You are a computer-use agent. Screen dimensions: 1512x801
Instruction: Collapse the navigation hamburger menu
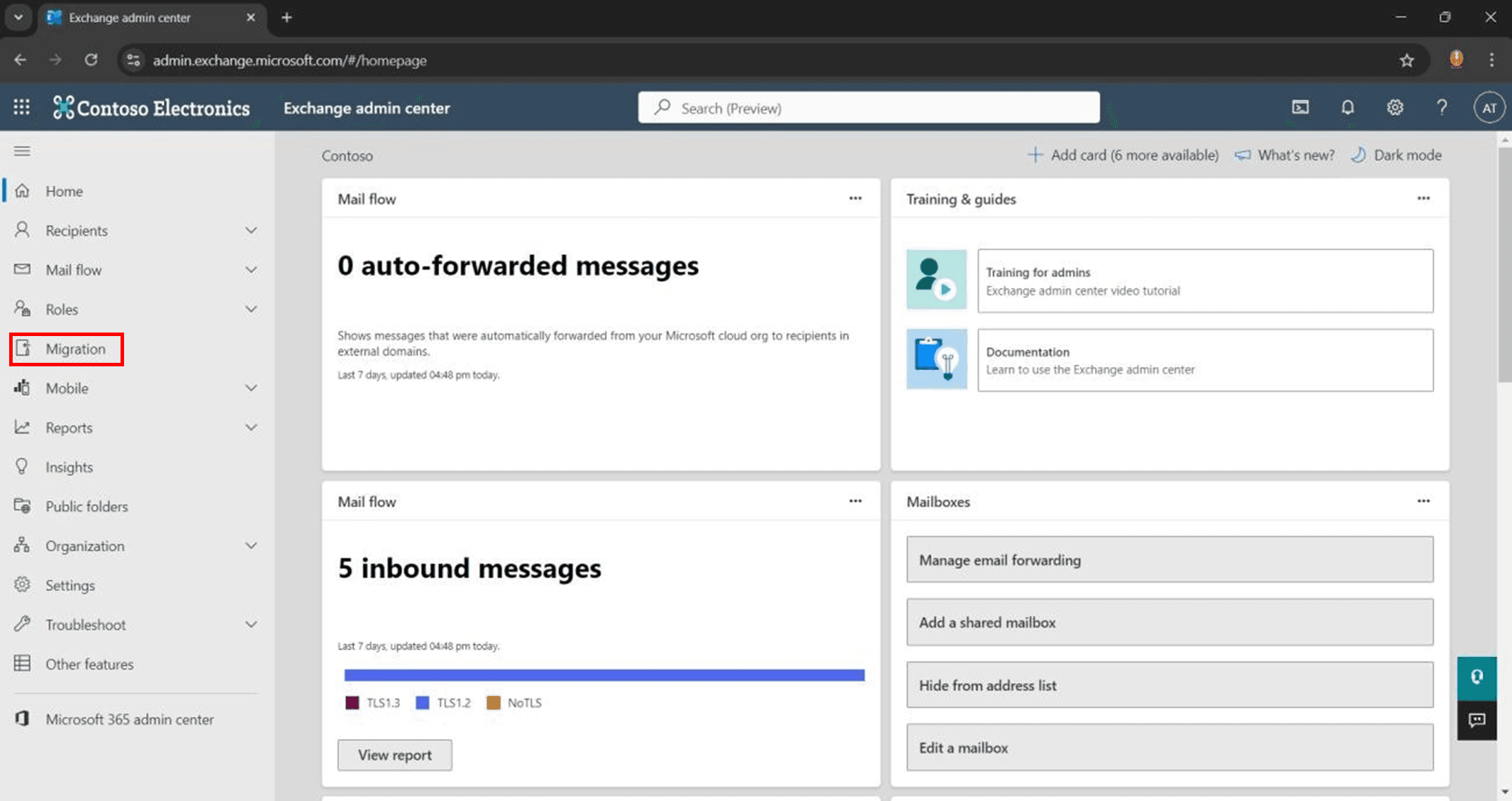click(22, 151)
